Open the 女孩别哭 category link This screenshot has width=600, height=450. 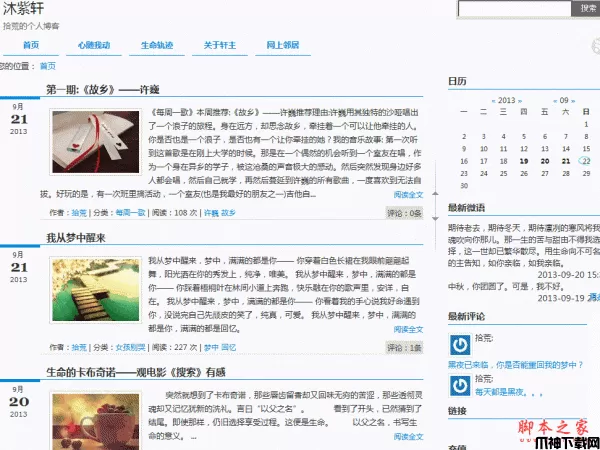[x=130, y=347]
